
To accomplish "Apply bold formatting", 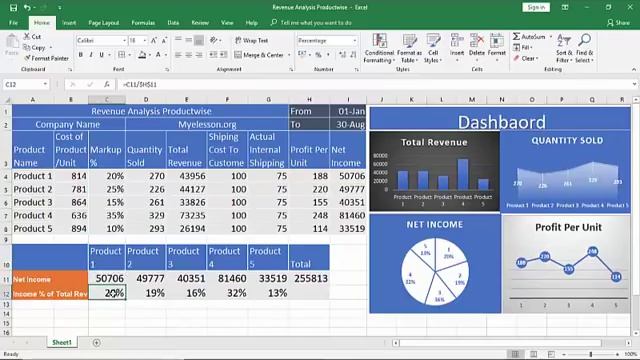I will coord(80,55).
